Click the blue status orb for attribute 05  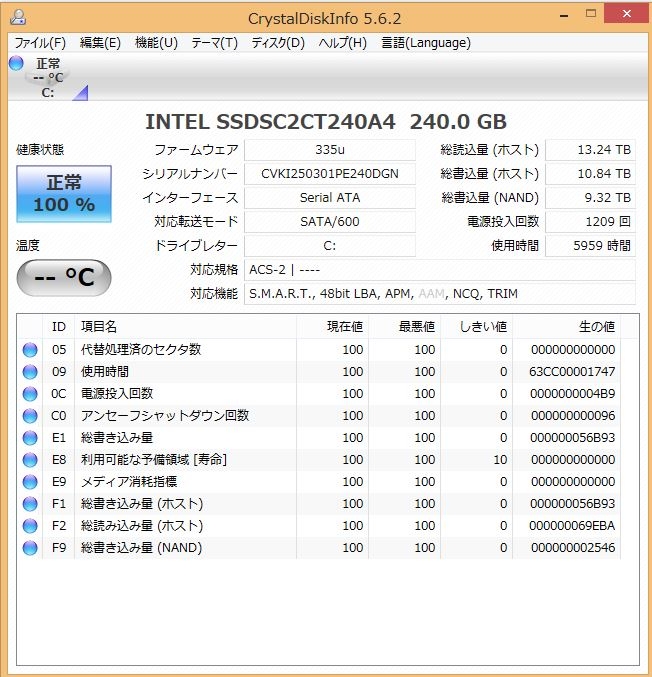coord(29,350)
